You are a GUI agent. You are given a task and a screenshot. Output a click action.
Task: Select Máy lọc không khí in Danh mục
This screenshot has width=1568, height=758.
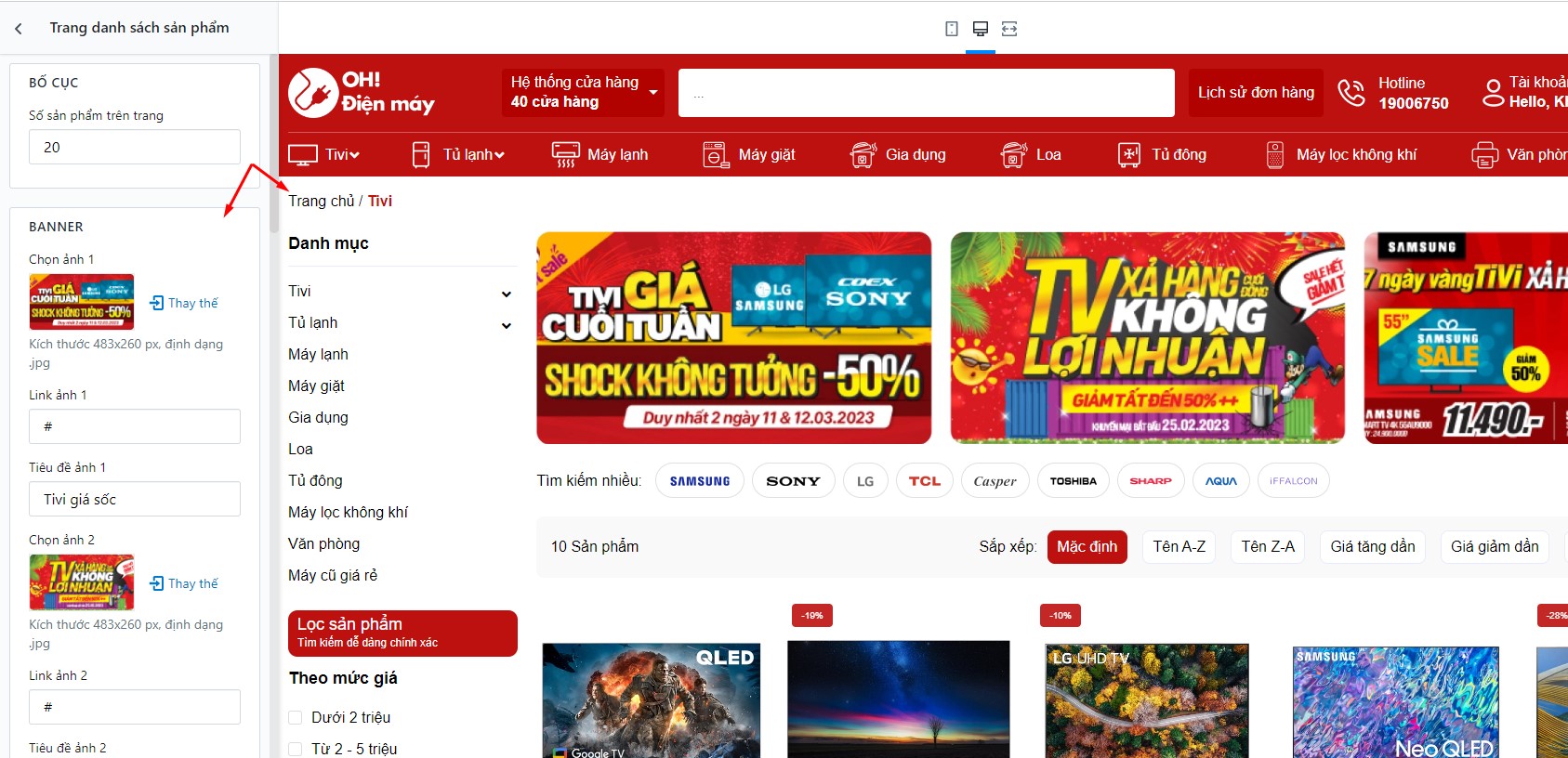pos(348,512)
